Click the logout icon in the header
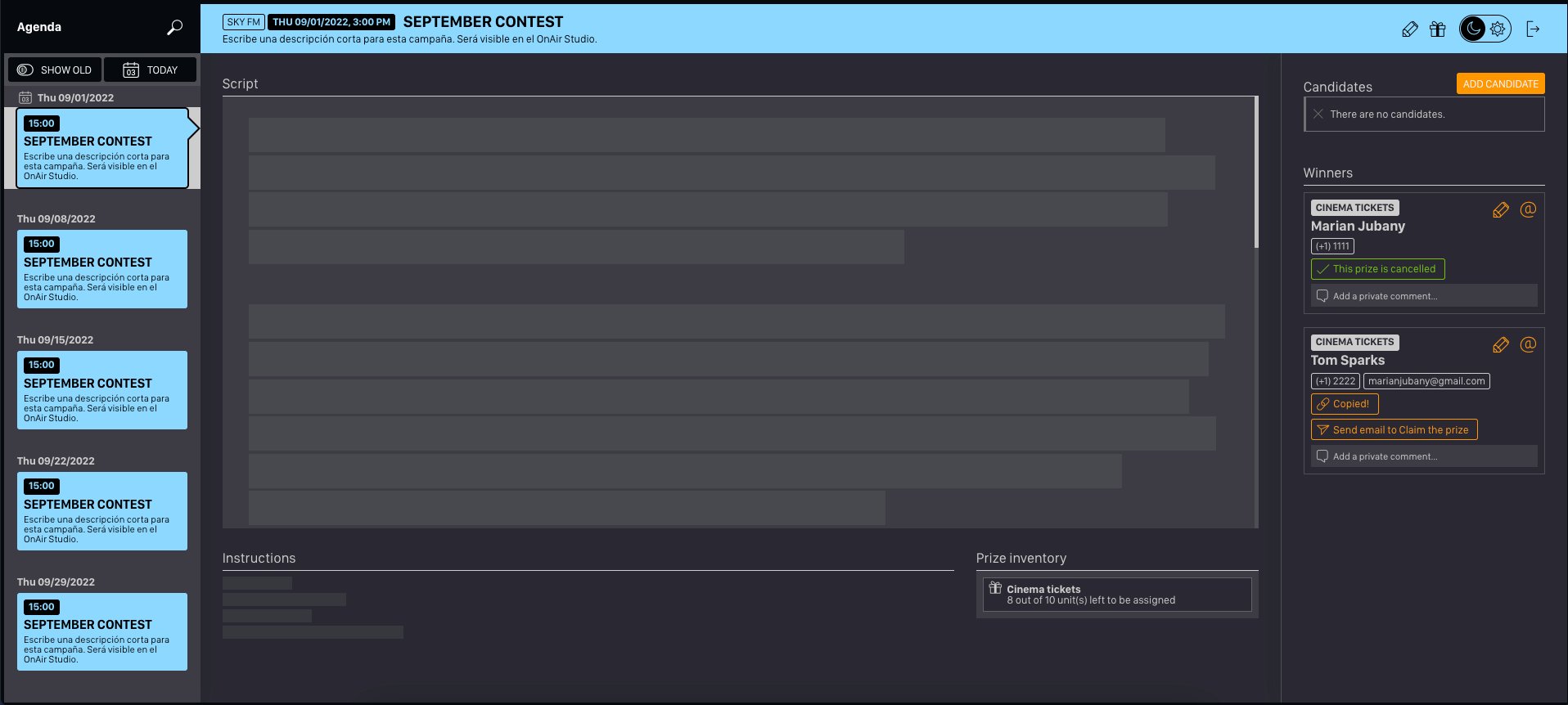Screen dimensions: 1568x705 [x=1533, y=29]
